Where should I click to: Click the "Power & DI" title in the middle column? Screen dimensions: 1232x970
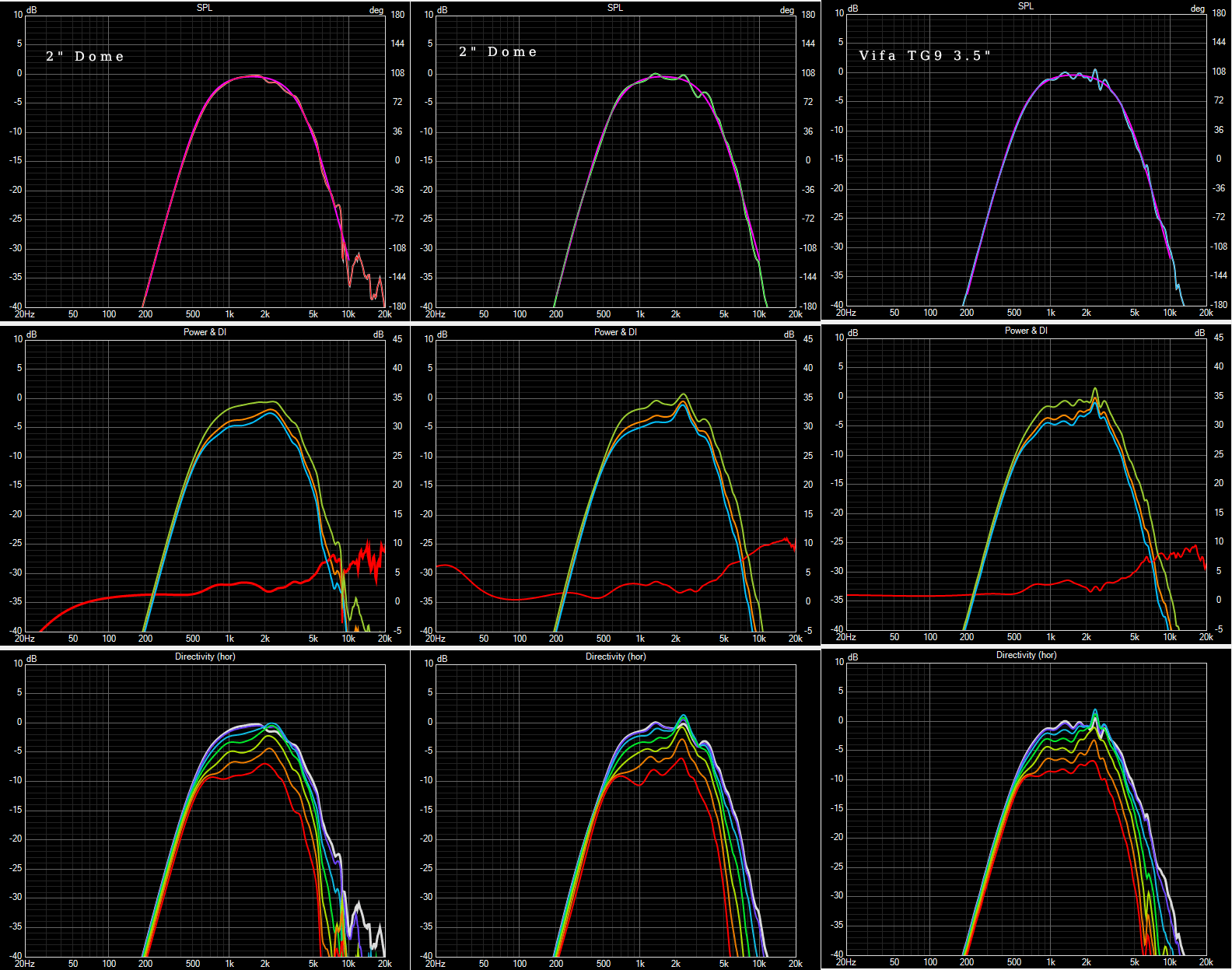pyautogui.click(x=615, y=332)
